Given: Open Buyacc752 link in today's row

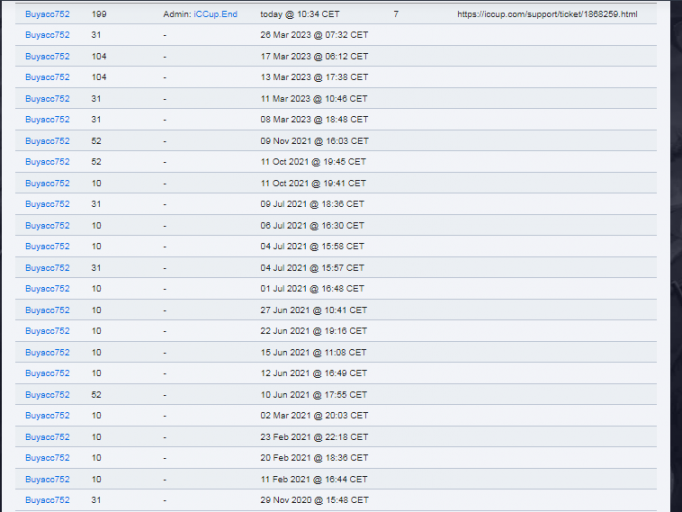Looking at the screenshot, I should (47, 14).
